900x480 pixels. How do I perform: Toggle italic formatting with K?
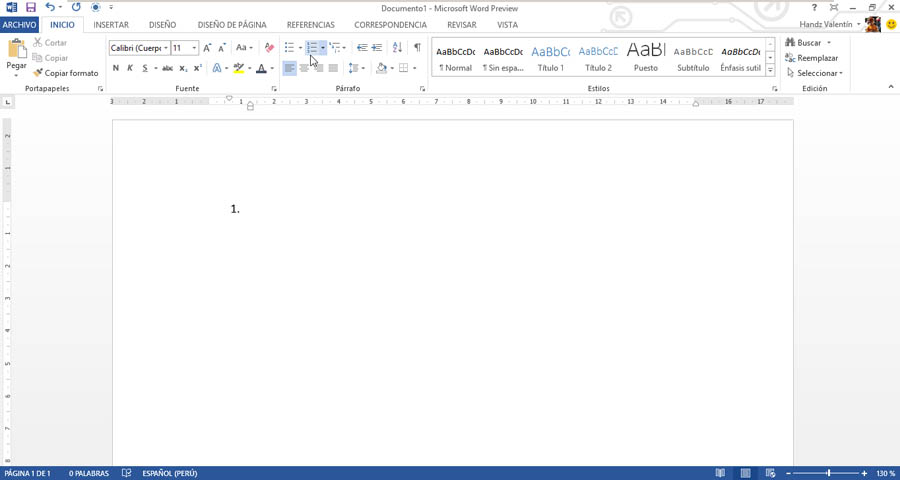pos(130,69)
